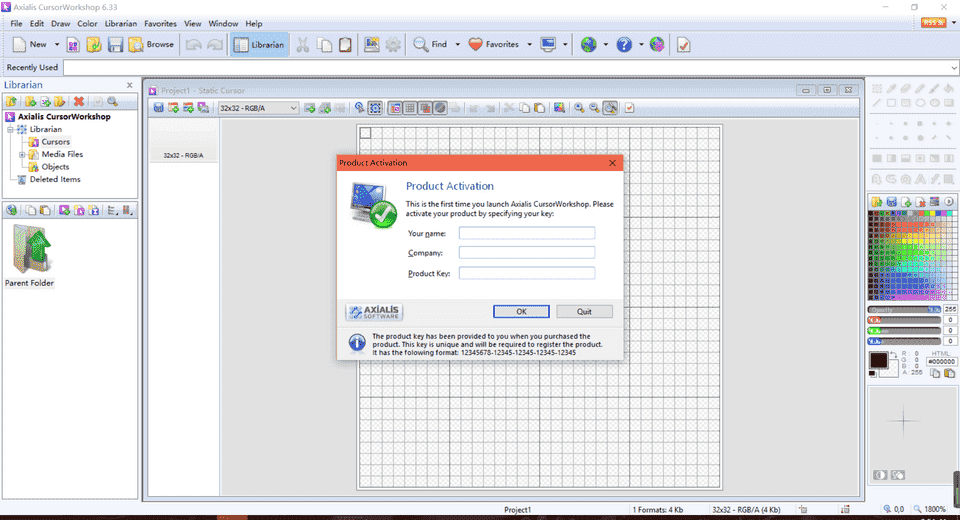This screenshot has height=520, width=960.
Task: Click inside the Company field
Action: [x=527, y=252]
